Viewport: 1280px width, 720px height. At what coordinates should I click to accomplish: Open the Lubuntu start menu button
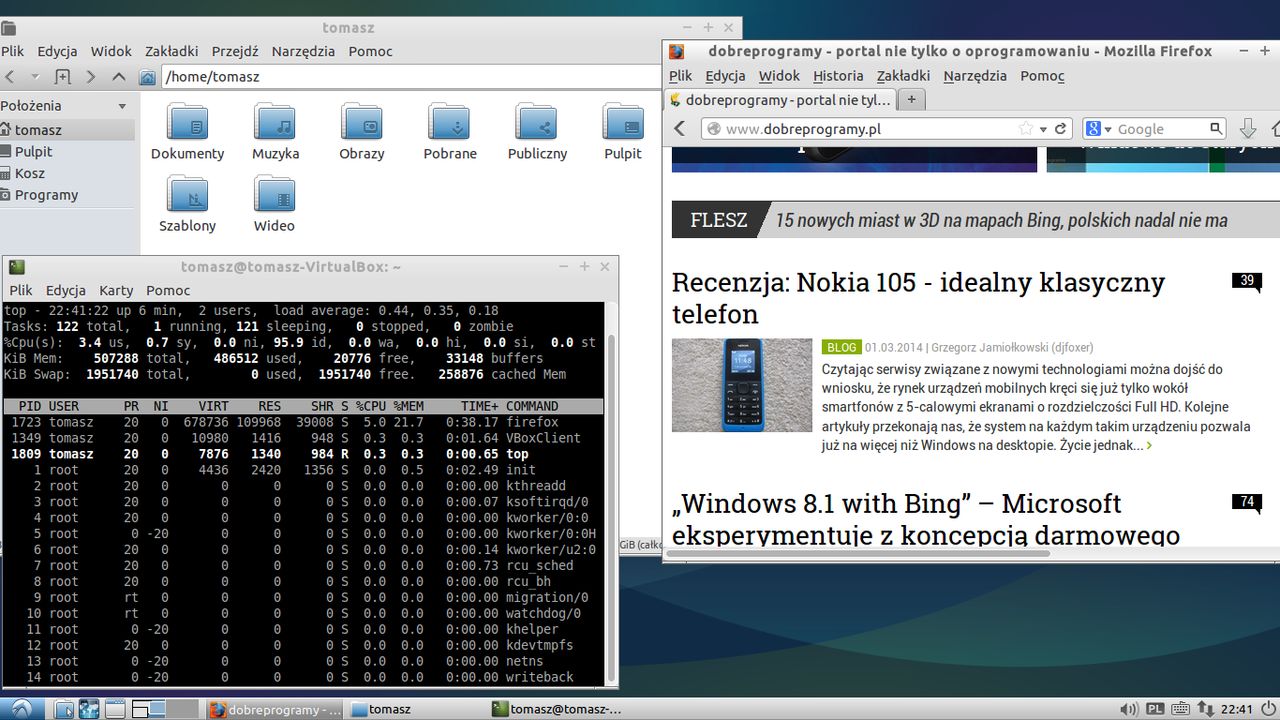point(21,709)
